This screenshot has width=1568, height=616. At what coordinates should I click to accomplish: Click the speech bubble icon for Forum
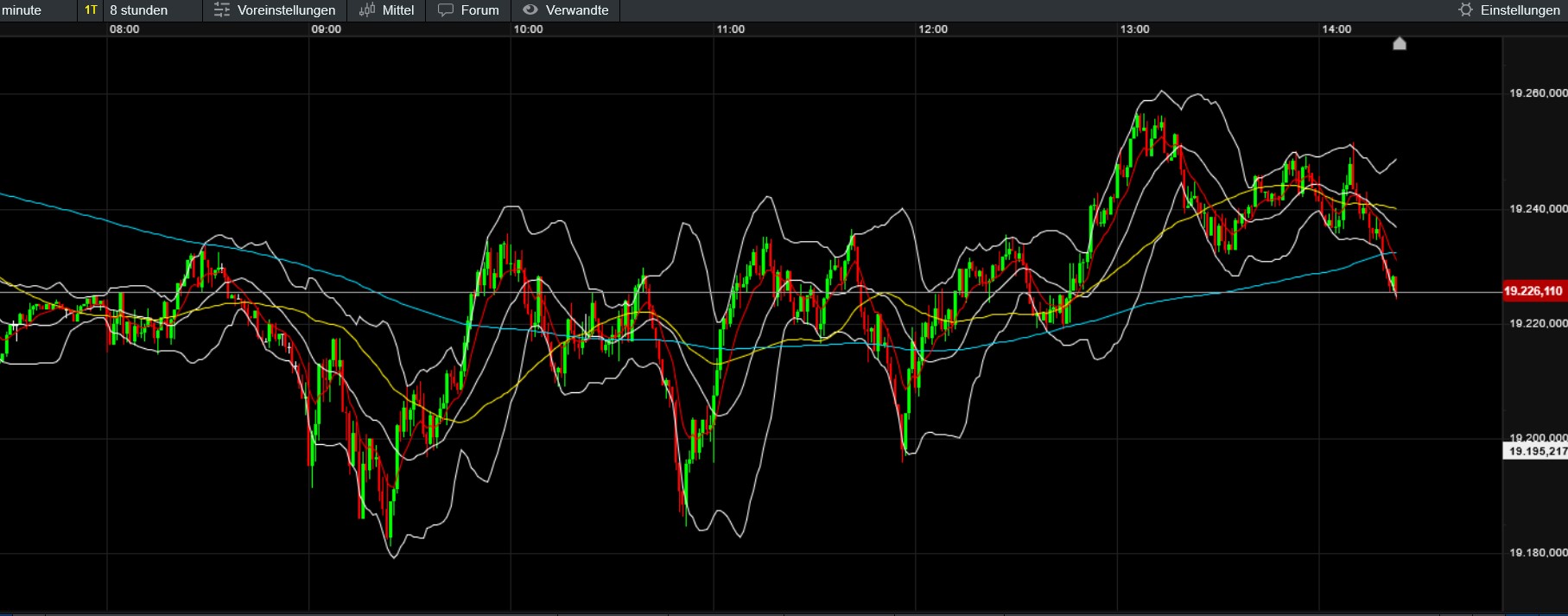point(446,10)
